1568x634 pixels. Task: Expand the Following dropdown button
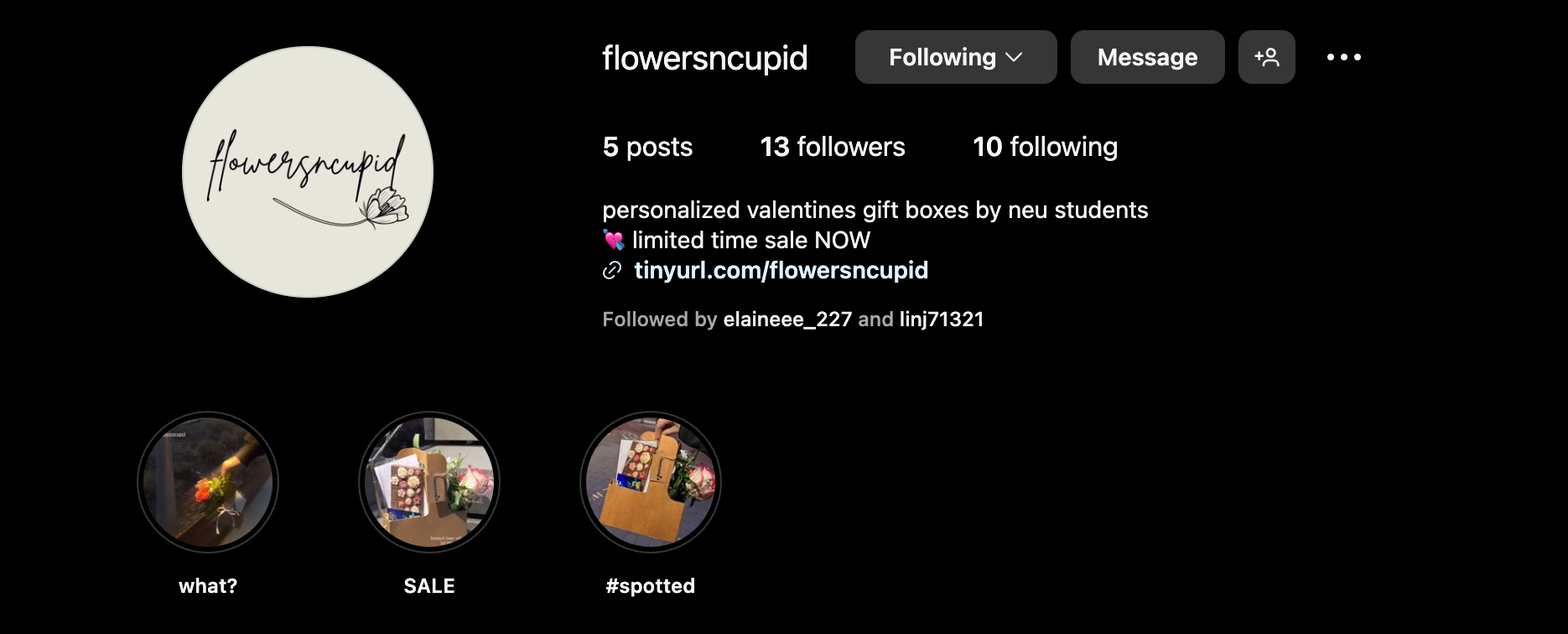[x=956, y=57]
